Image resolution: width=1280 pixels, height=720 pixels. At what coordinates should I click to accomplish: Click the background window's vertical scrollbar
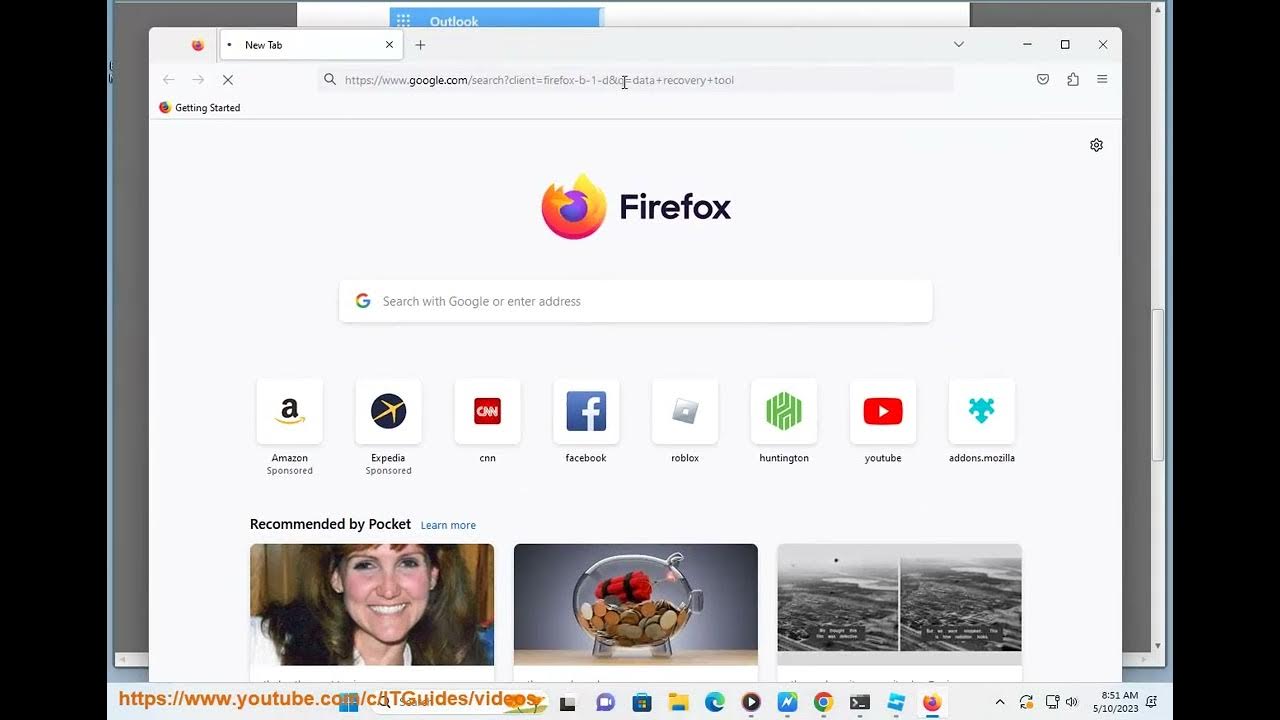click(x=1158, y=385)
